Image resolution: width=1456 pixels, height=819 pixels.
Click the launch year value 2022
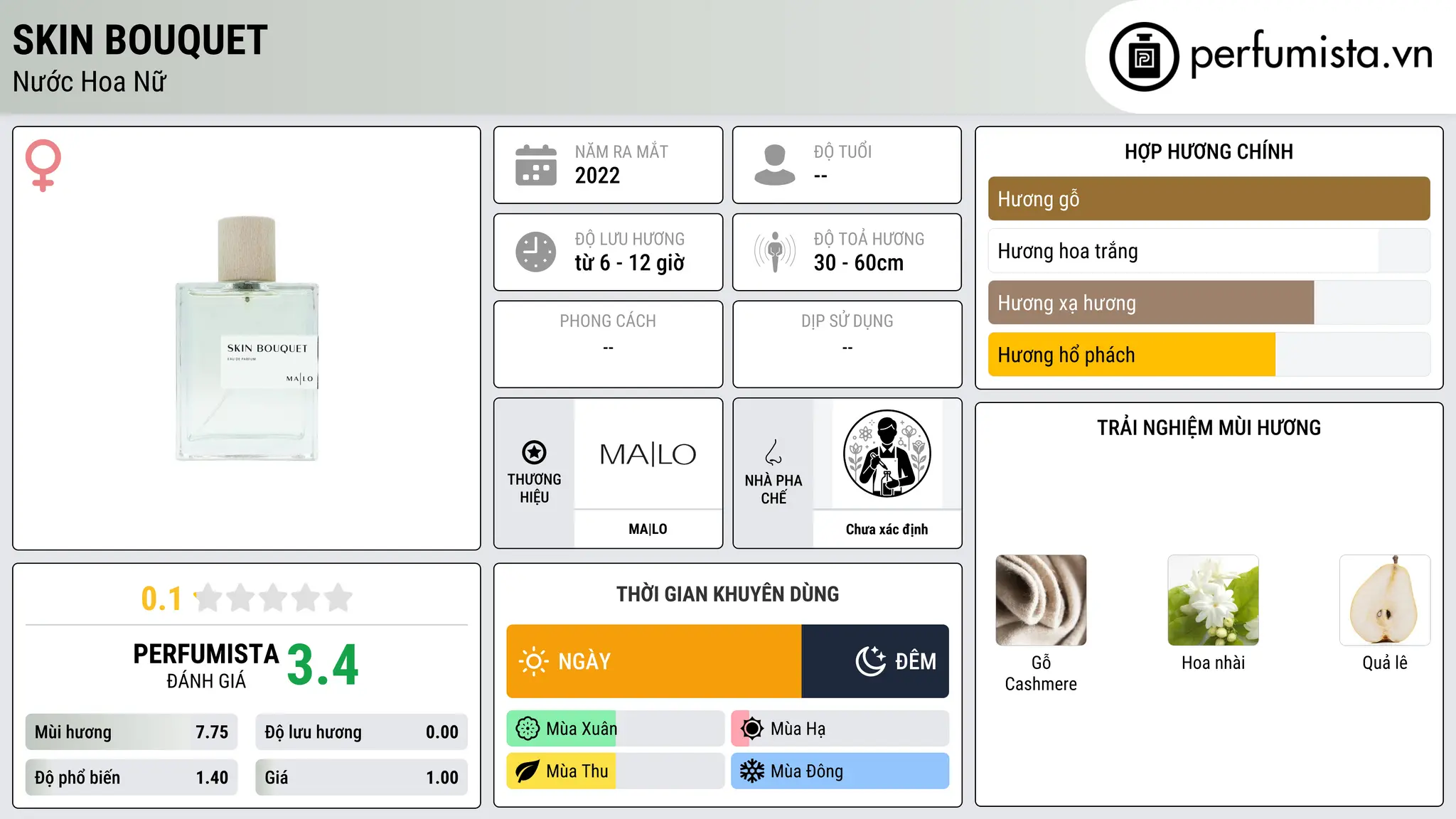click(597, 176)
